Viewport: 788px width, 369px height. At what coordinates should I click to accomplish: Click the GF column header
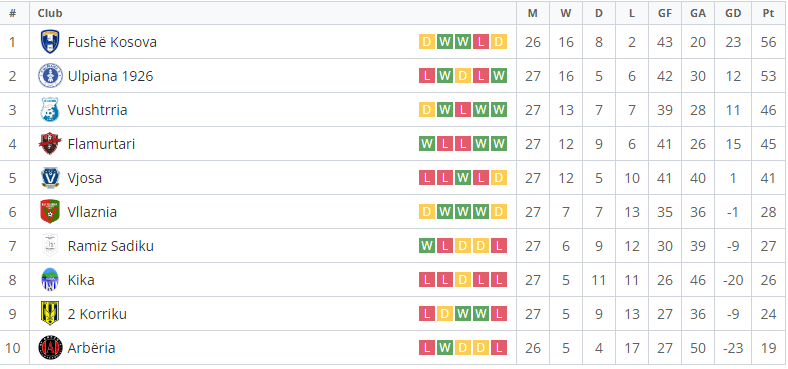coord(665,14)
